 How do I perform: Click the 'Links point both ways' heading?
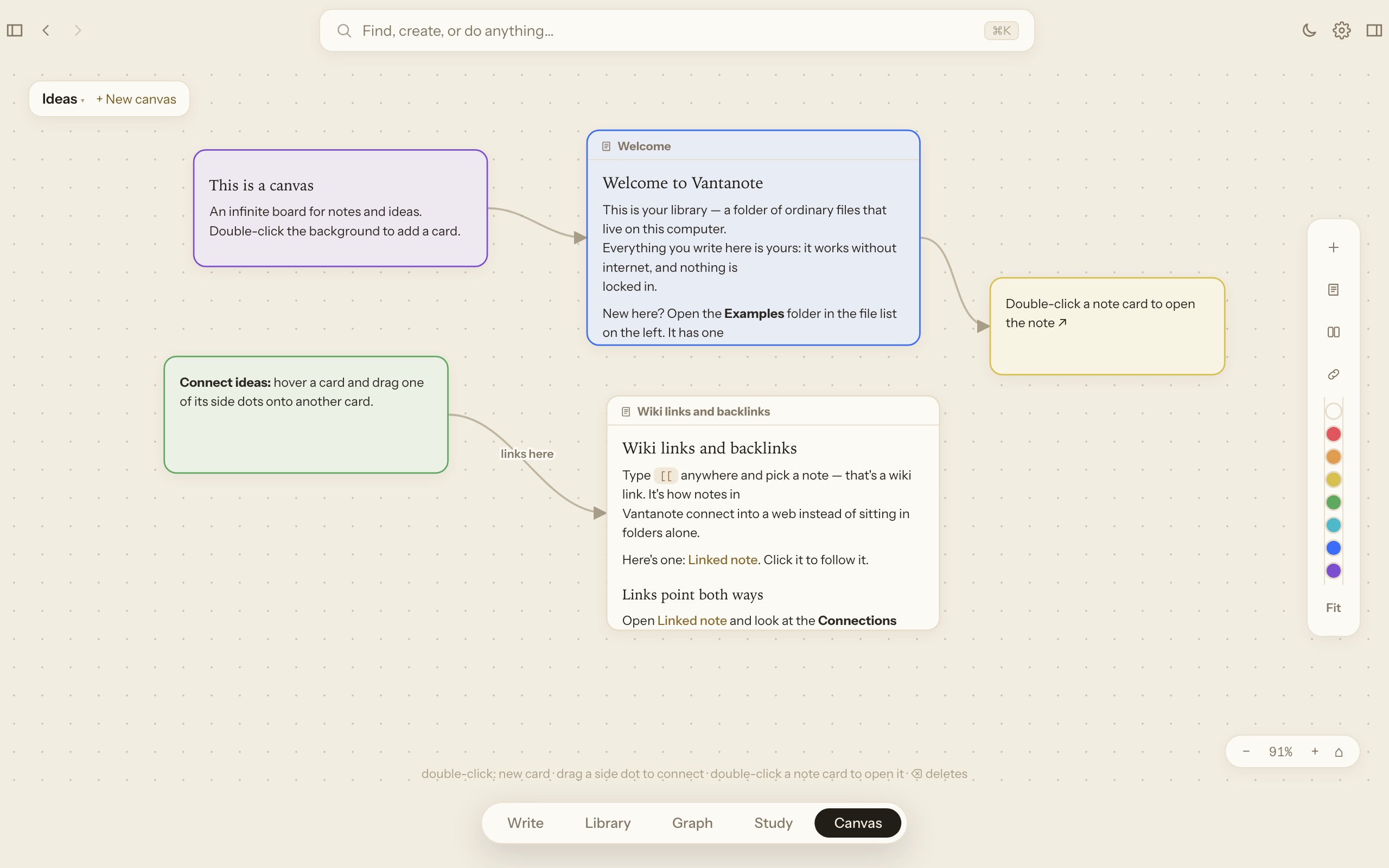click(692, 595)
